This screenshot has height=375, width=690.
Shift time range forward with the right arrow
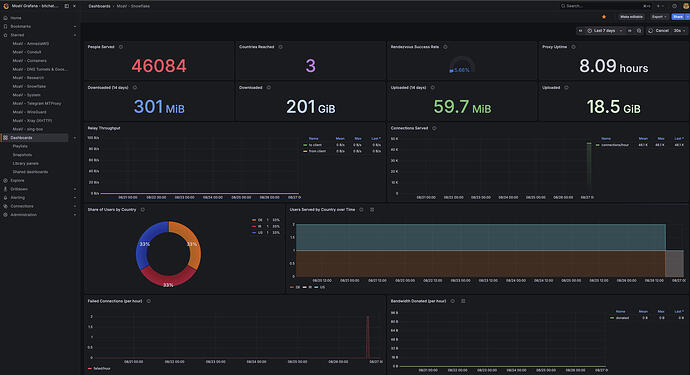point(630,31)
